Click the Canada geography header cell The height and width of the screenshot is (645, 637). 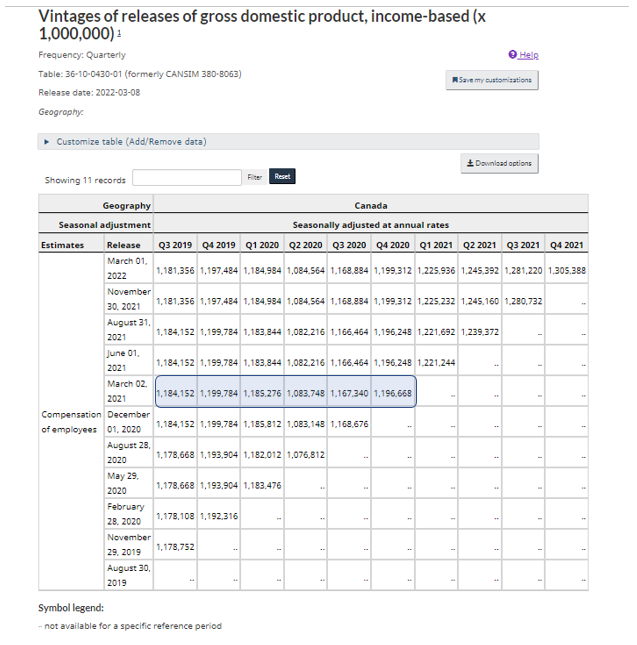pos(370,206)
